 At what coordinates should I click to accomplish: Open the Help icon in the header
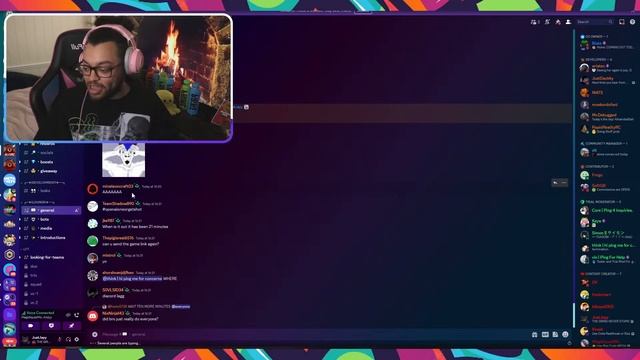click(x=632, y=22)
